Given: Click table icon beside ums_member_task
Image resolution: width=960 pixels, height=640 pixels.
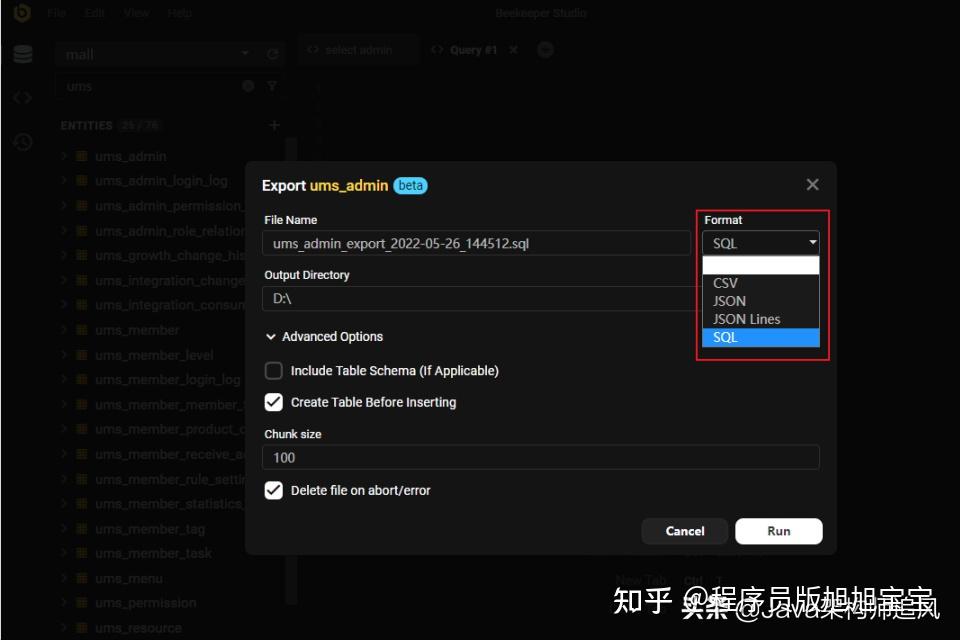Looking at the screenshot, I should tap(81, 553).
